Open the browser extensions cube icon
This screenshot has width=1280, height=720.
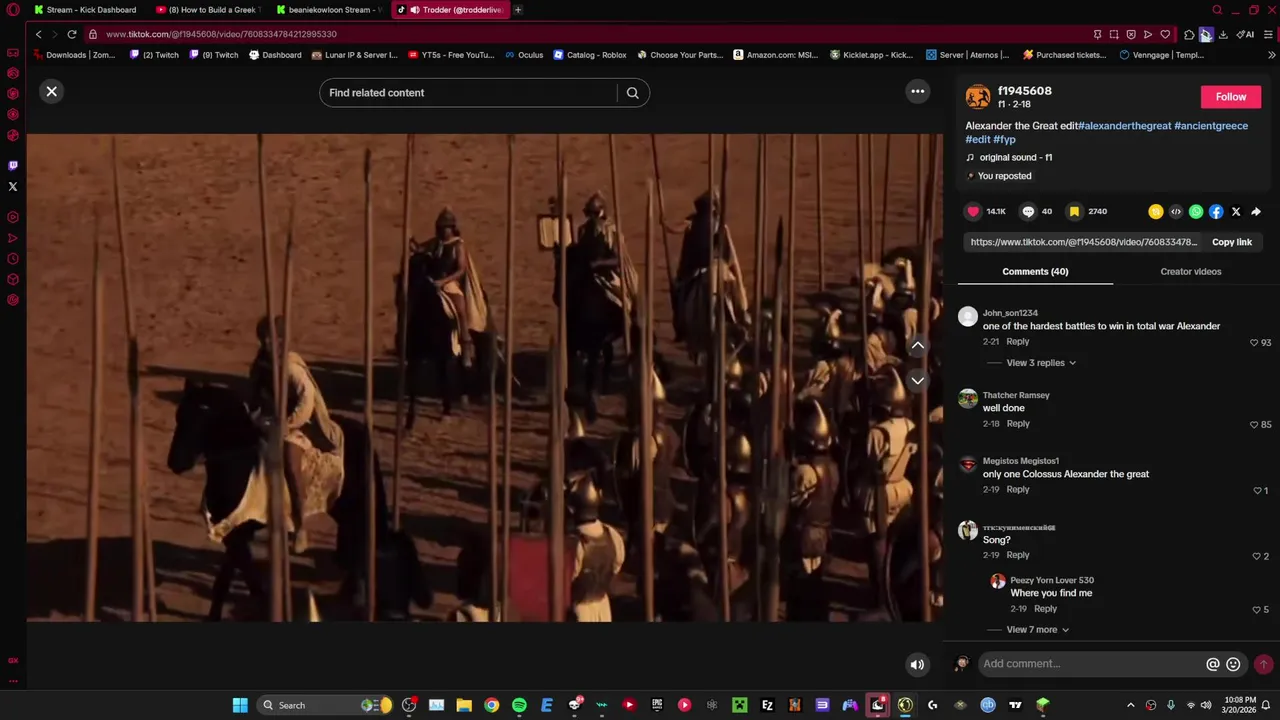click(1189, 34)
